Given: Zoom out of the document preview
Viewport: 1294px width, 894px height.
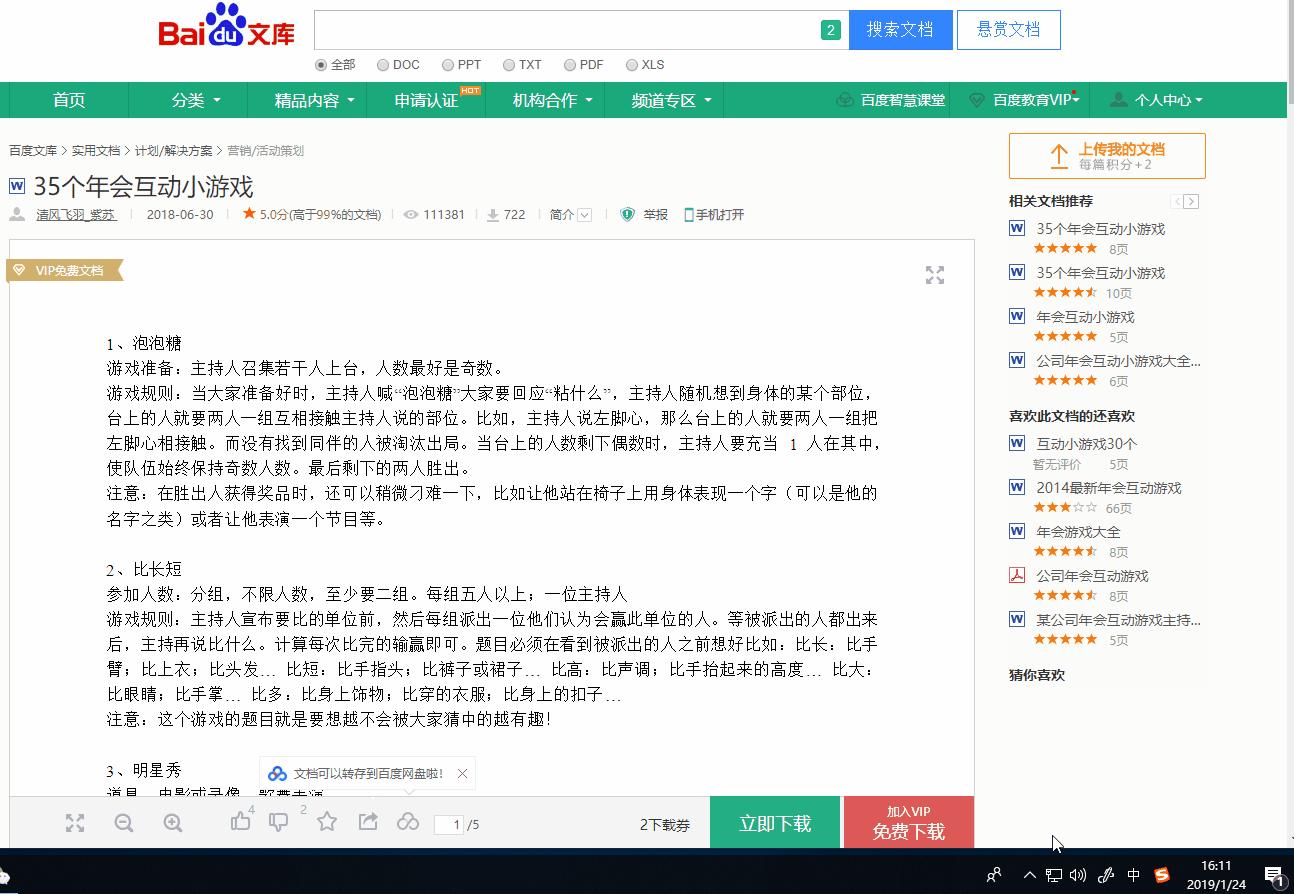Looking at the screenshot, I should [123, 822].
